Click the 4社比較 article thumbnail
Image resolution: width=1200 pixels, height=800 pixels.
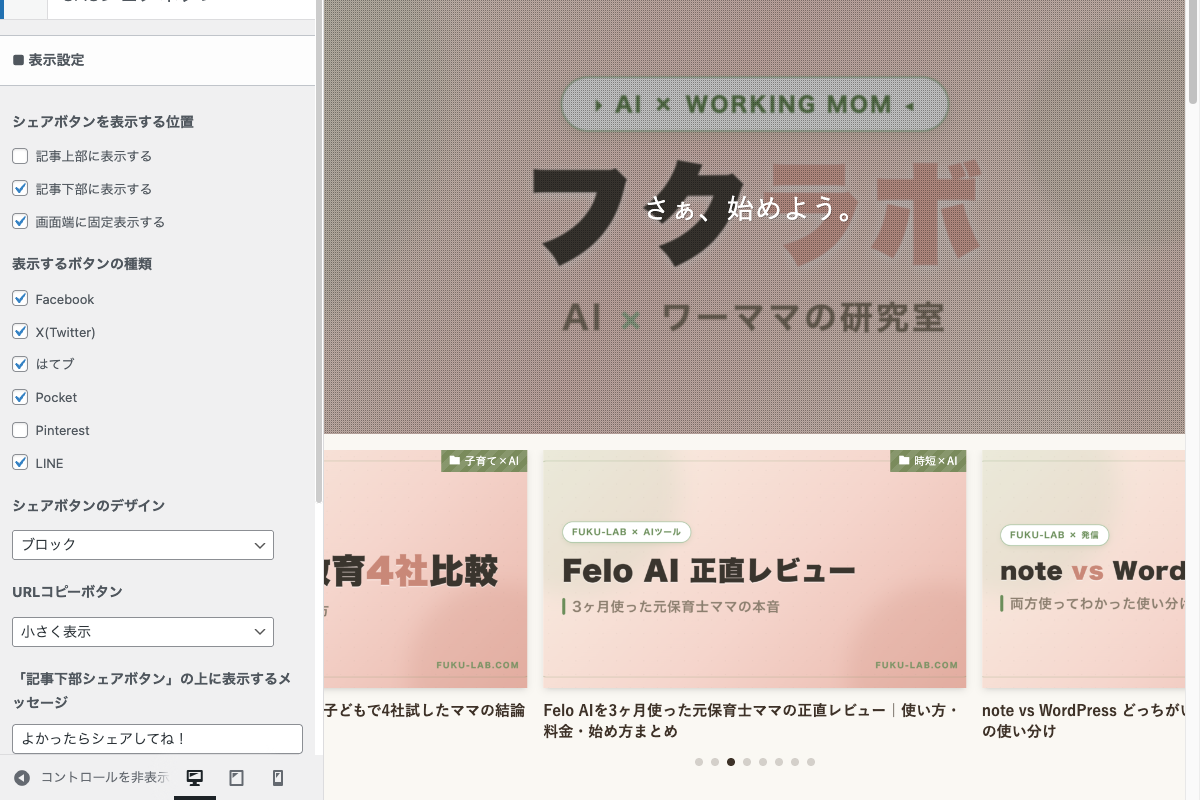(425, 569)
